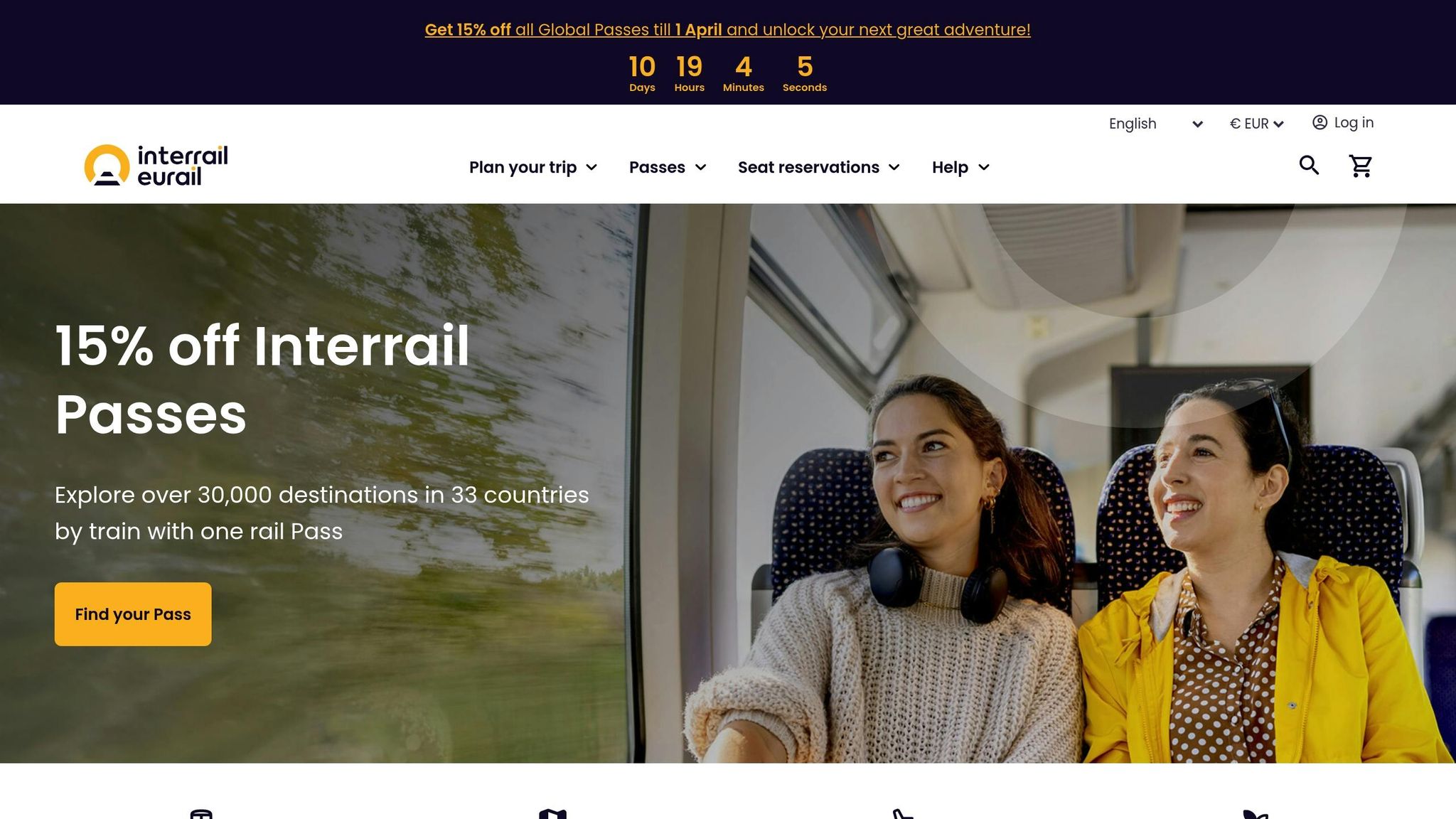
Task: Expand the Help menu chevron
Action: pyautogui.click(x=984, y=167)
